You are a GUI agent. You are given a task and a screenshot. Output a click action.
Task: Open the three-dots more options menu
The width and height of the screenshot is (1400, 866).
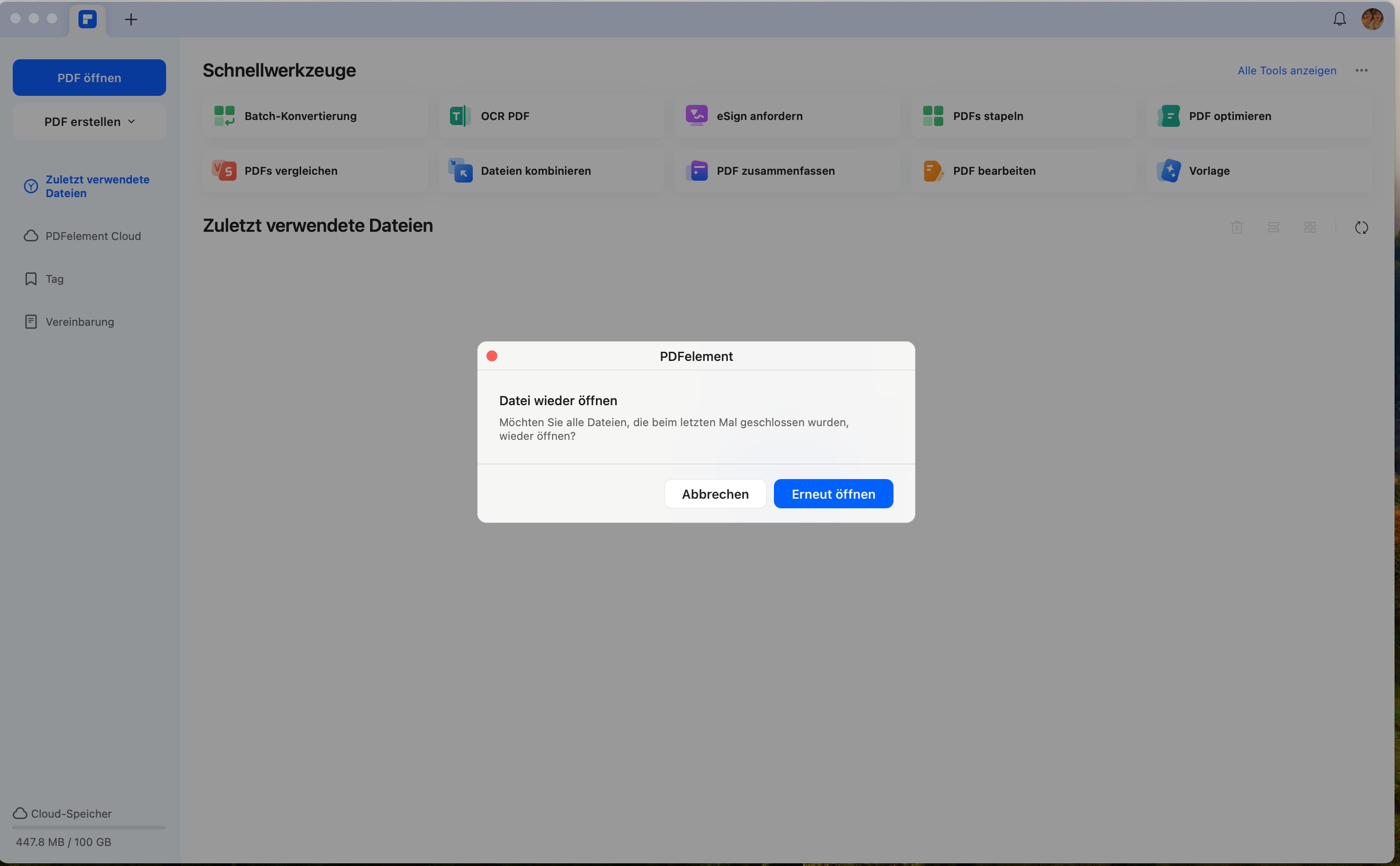1361,70
